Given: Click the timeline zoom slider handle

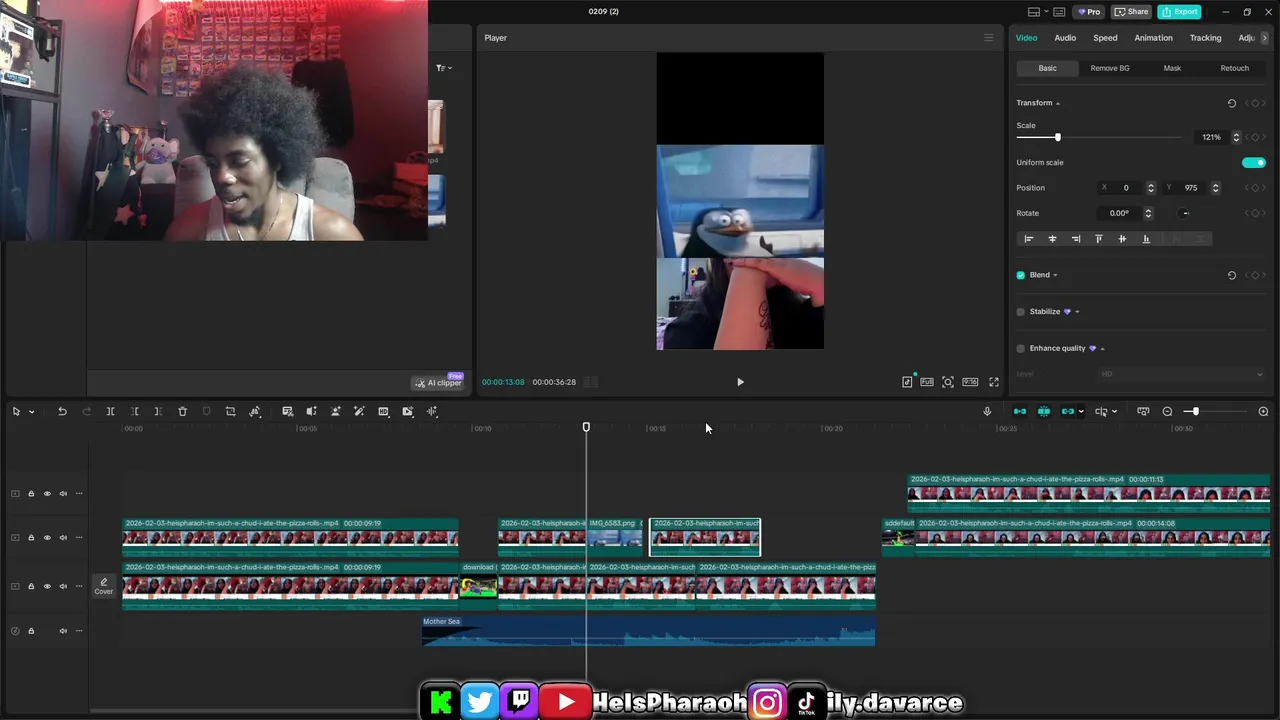Looking at the screenshot, I should tap(1194, 411).
